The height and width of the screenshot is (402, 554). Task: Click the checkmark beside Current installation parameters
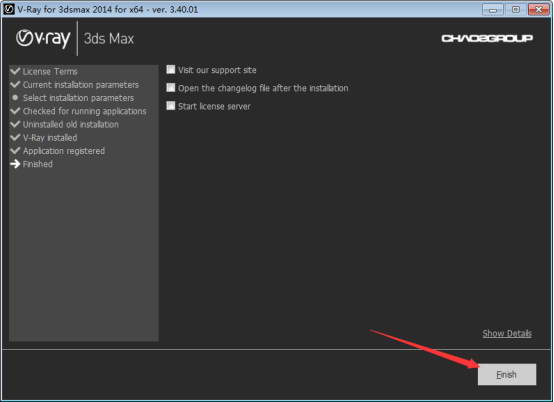click(x=15, y=84)
